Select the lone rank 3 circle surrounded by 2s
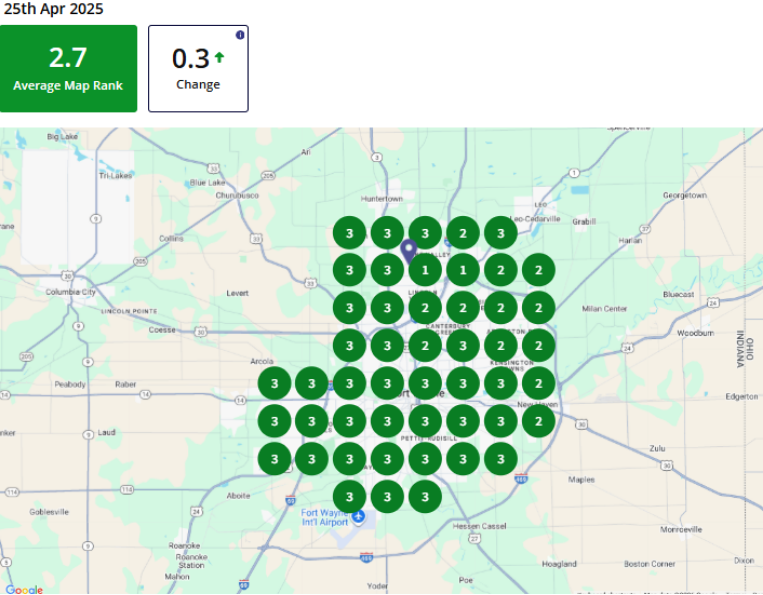This screenshot has height=595, width=763. [x=463, y=346]
